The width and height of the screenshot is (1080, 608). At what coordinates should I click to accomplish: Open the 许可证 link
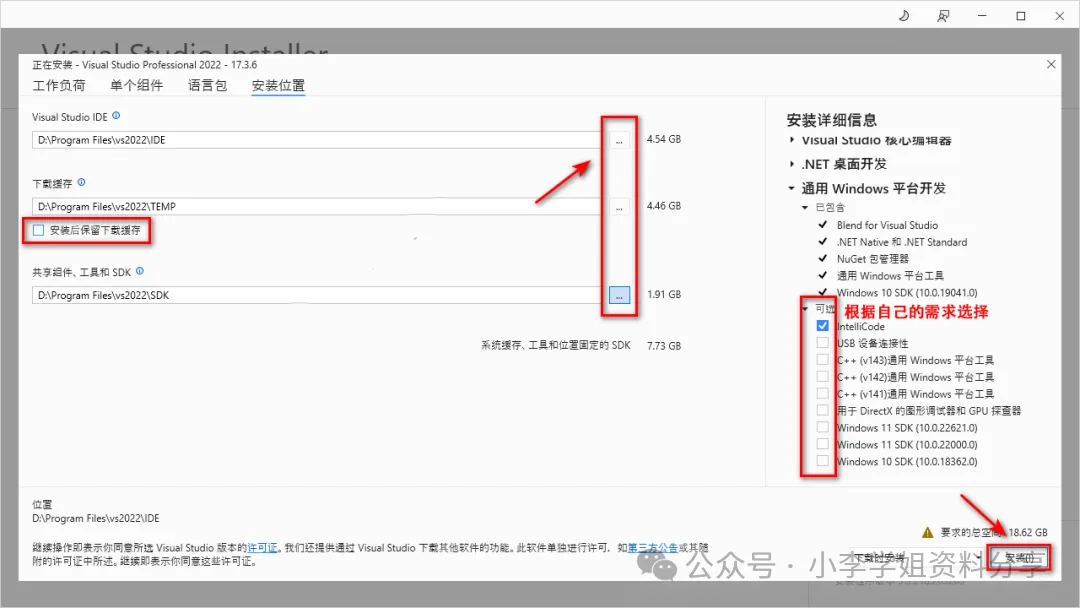tap(262, 547)
